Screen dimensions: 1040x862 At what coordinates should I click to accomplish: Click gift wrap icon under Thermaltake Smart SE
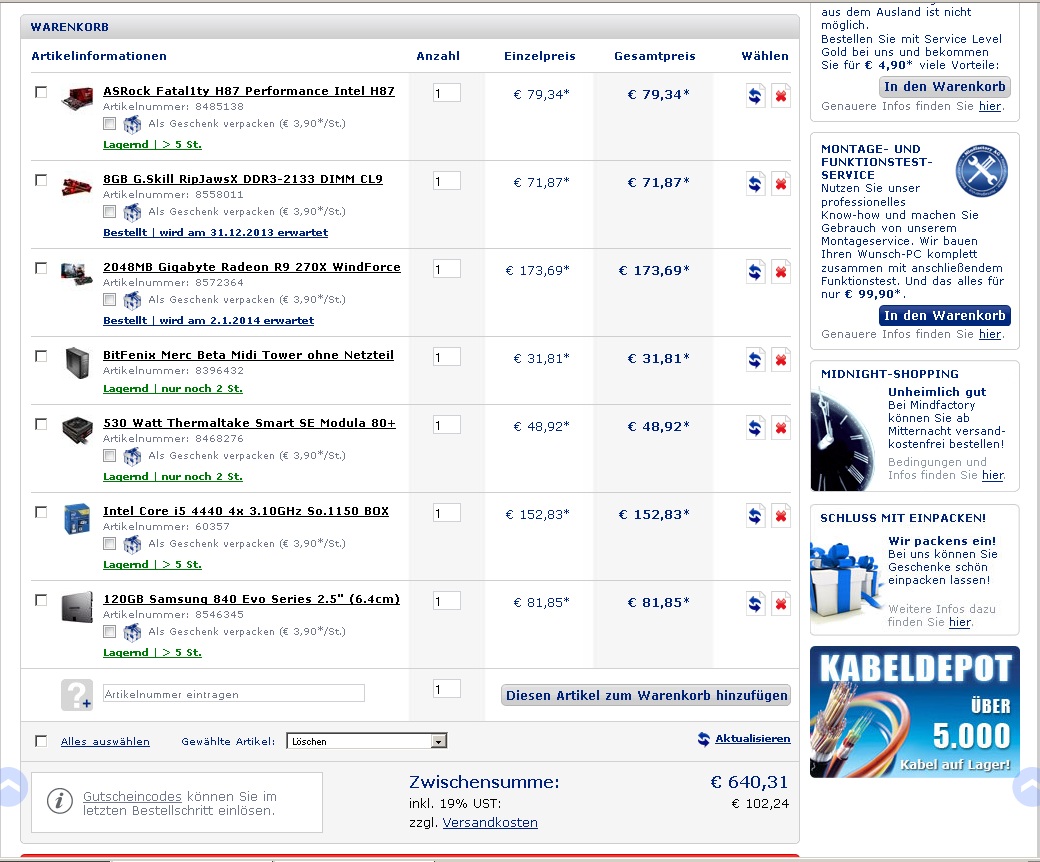(x=132, y=456)
